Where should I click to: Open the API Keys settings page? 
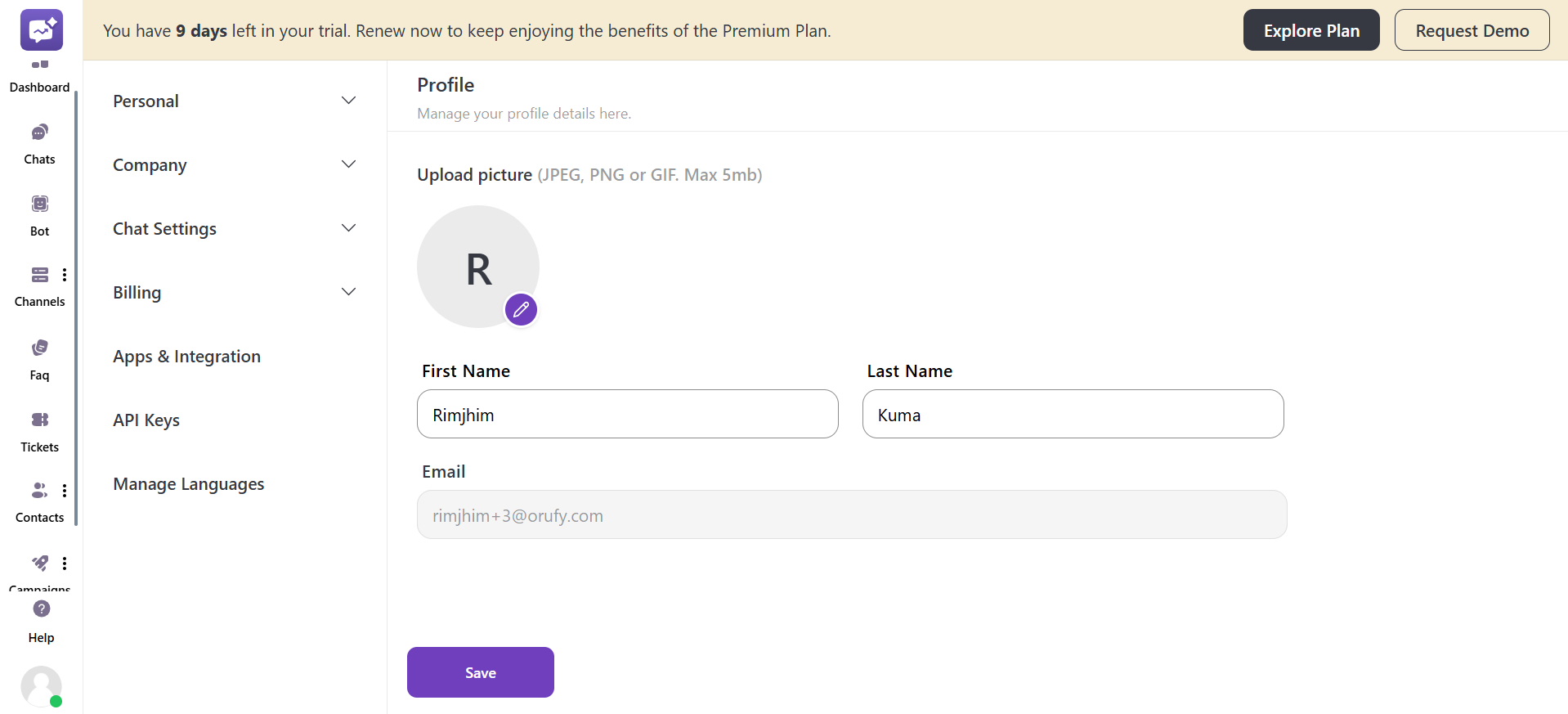146,420
